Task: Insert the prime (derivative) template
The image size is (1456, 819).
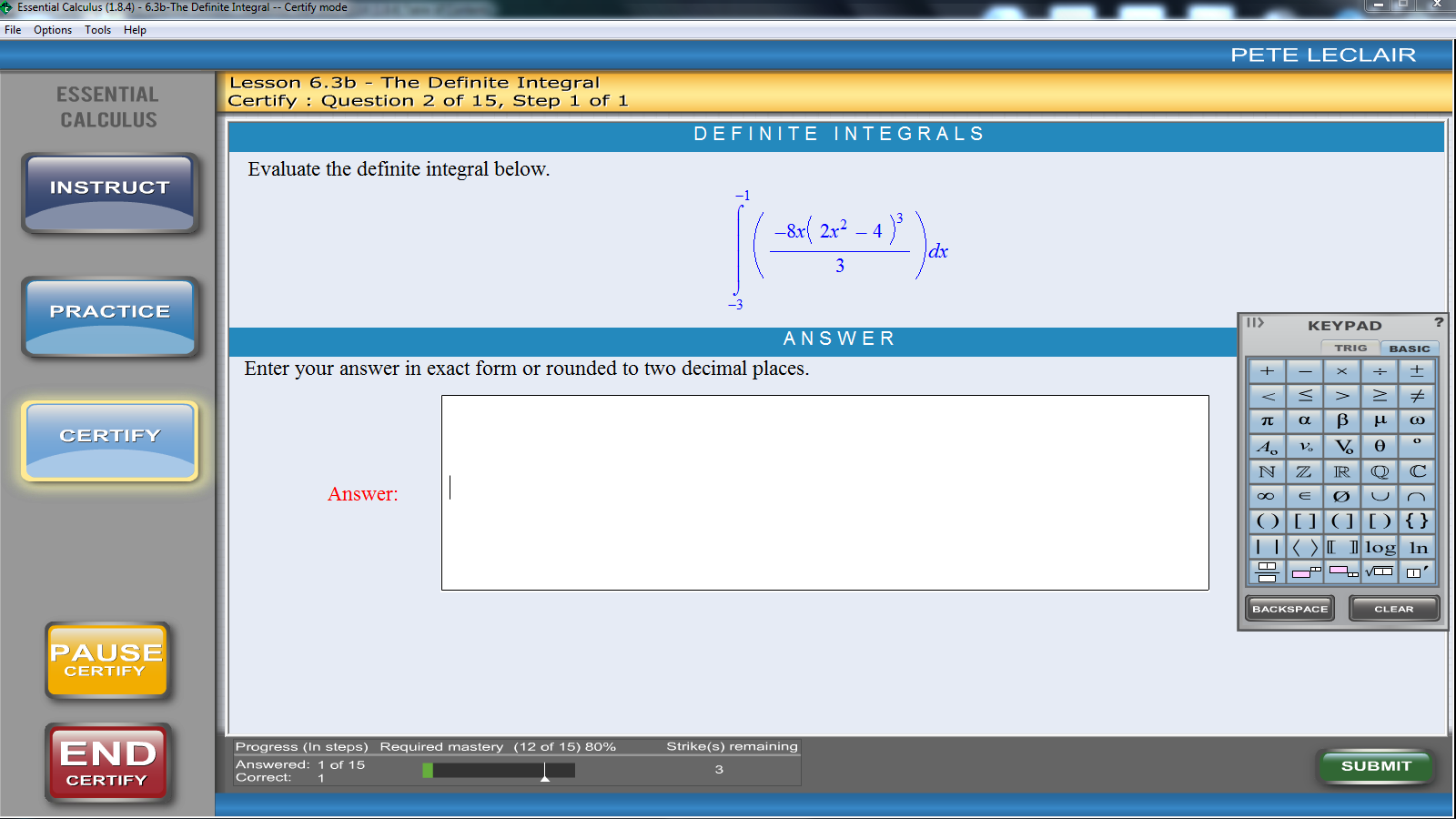Action: point(1417,571)
